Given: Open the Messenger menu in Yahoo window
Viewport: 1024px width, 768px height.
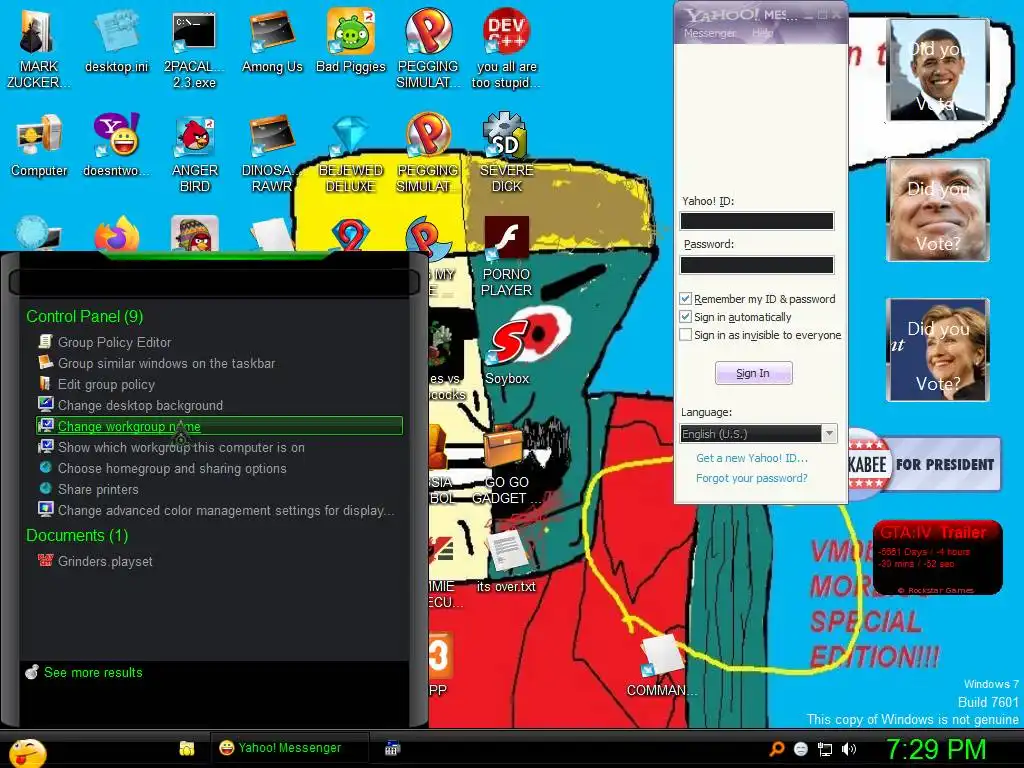Looking at the screenshot, I should [709, 33].
